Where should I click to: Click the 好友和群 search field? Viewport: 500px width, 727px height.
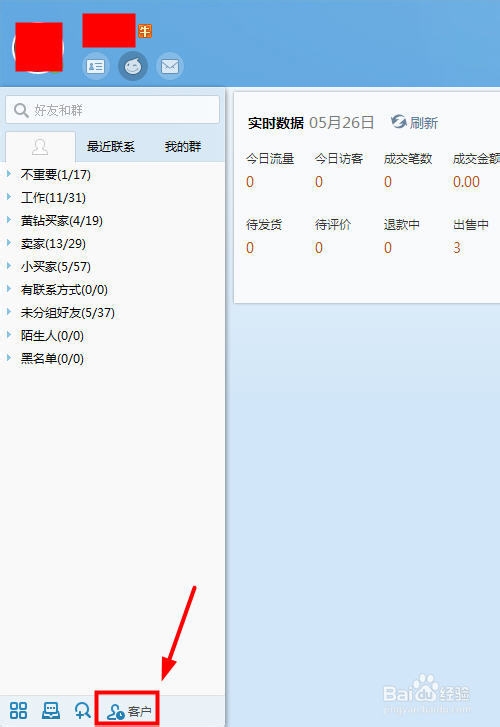(112, 110)
